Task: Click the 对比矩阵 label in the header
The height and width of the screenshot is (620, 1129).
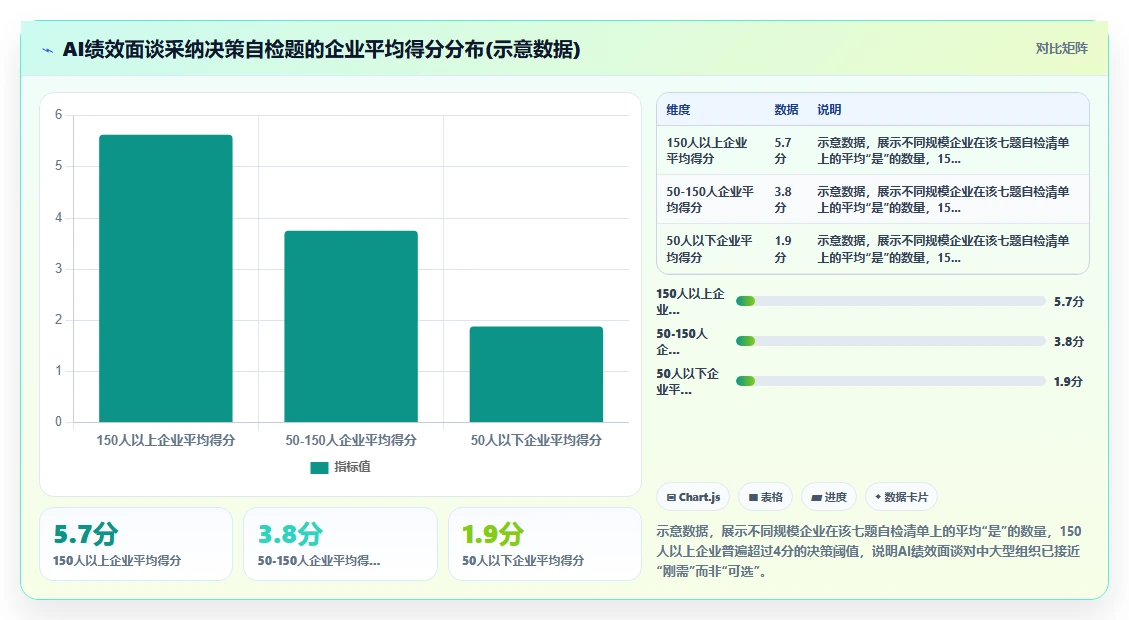Action: pyautogui.click(x=1061, y=48)
